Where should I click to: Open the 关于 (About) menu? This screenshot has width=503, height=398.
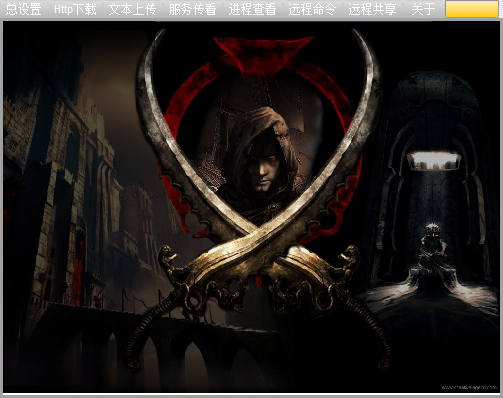coord(423,9)
